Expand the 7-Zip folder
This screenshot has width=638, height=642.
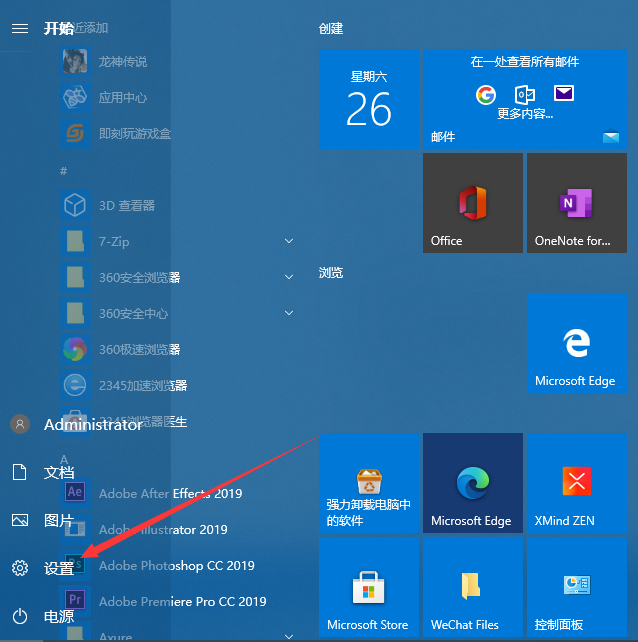click(289, 241)
